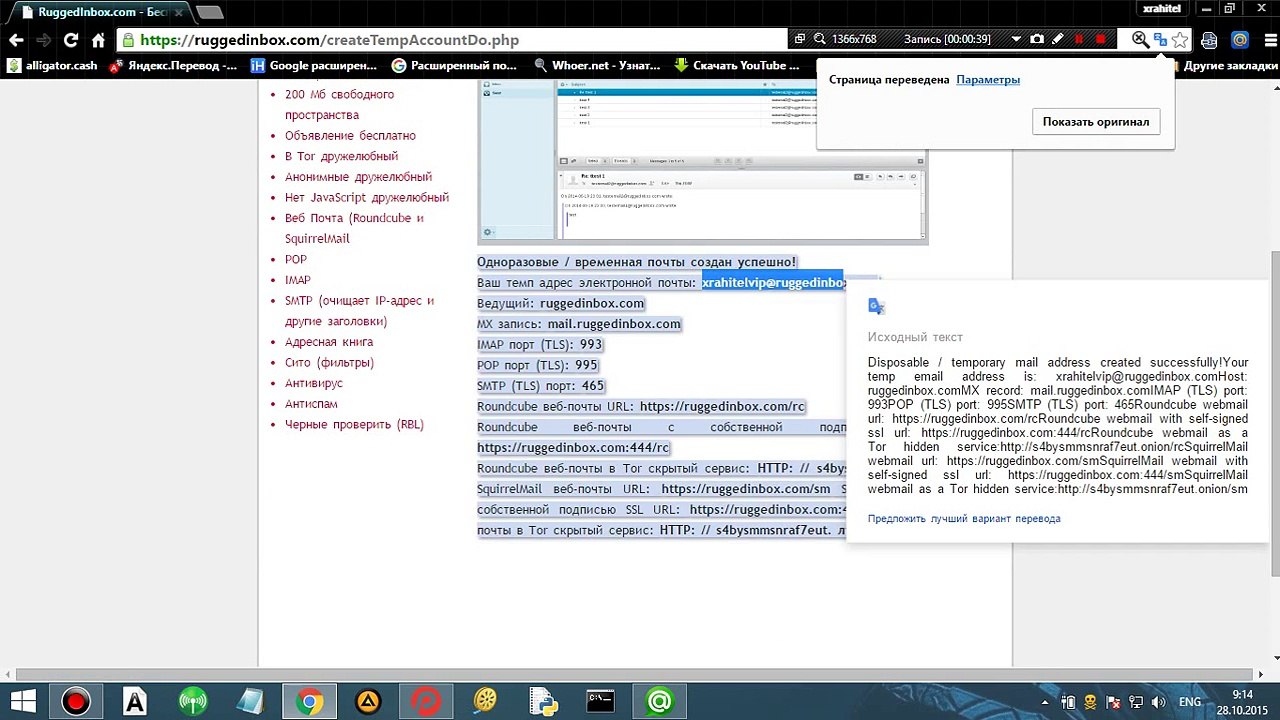Go back to the previous page
The image size is (1280, 720).
pos(16,41)
